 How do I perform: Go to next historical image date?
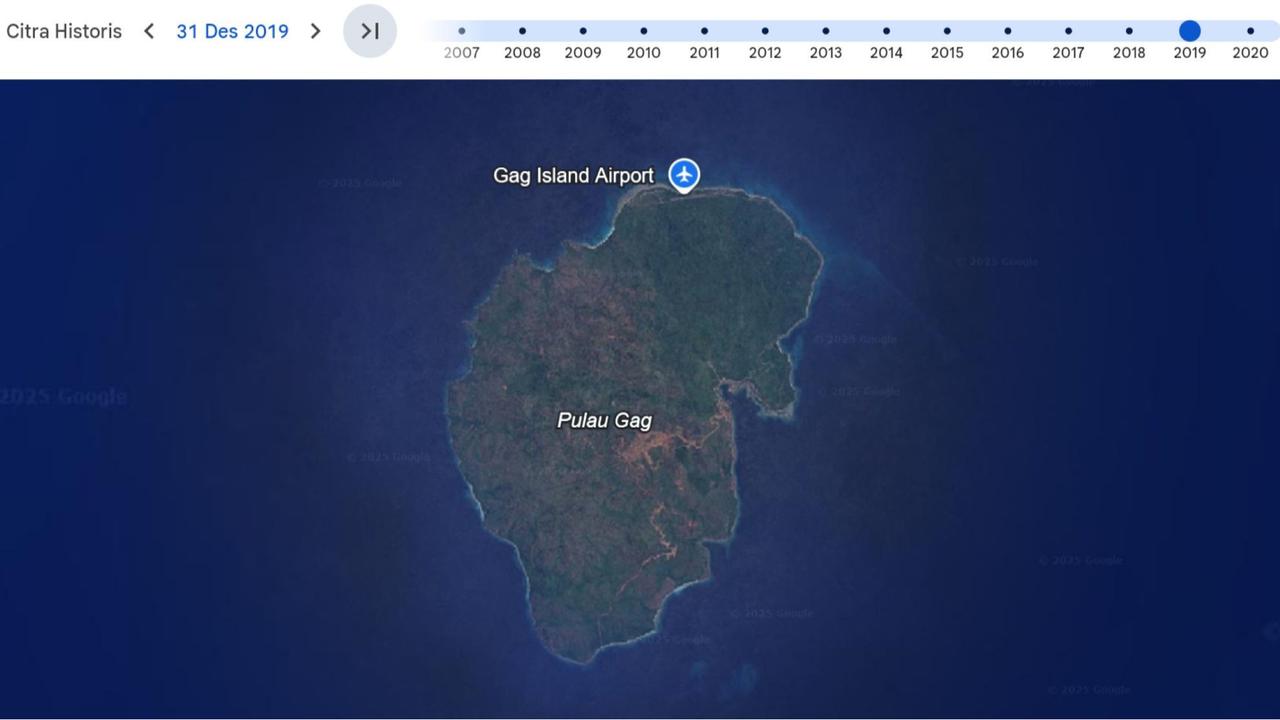click(x=315, y=31)
